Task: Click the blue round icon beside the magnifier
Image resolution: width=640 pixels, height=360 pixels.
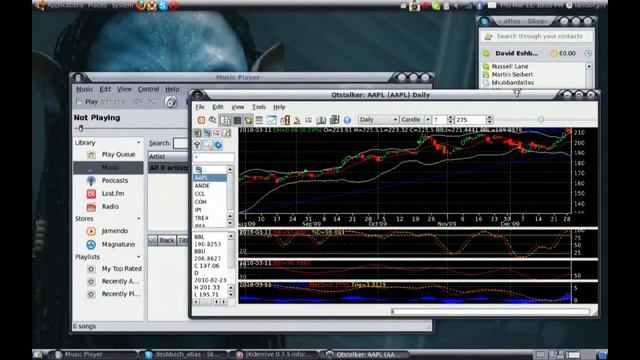Action: coord(218,145)
